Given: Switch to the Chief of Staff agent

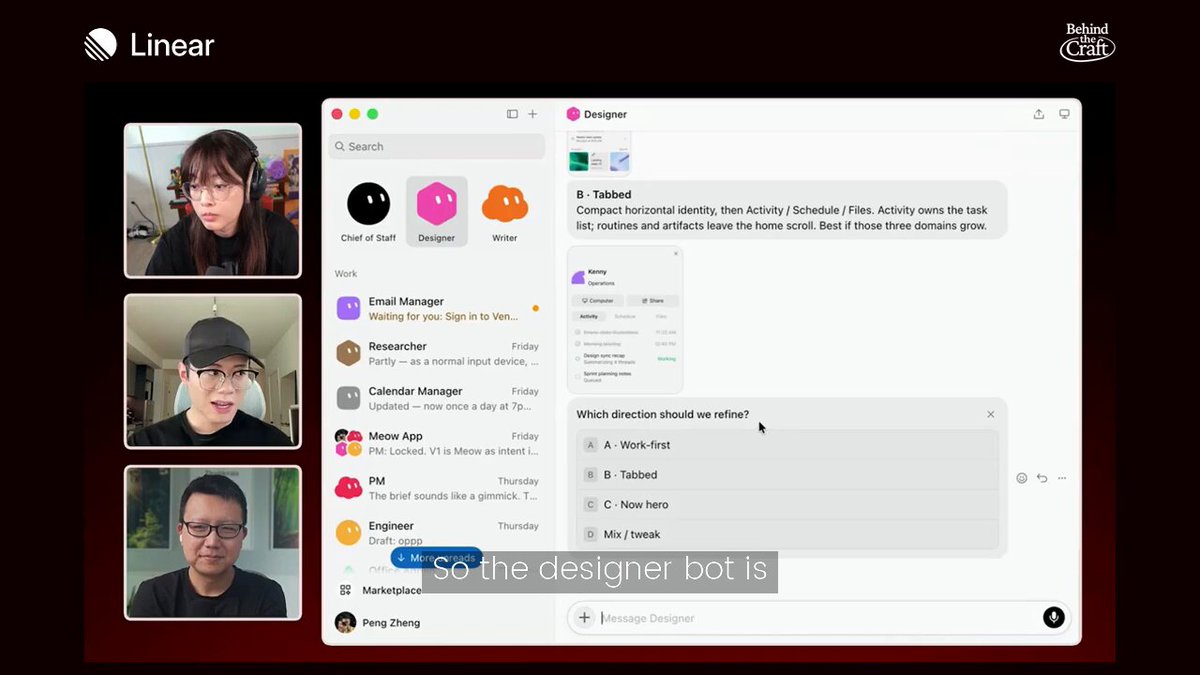Looking at the screenshot, I should pyautogui.click(x=368, y=212).
